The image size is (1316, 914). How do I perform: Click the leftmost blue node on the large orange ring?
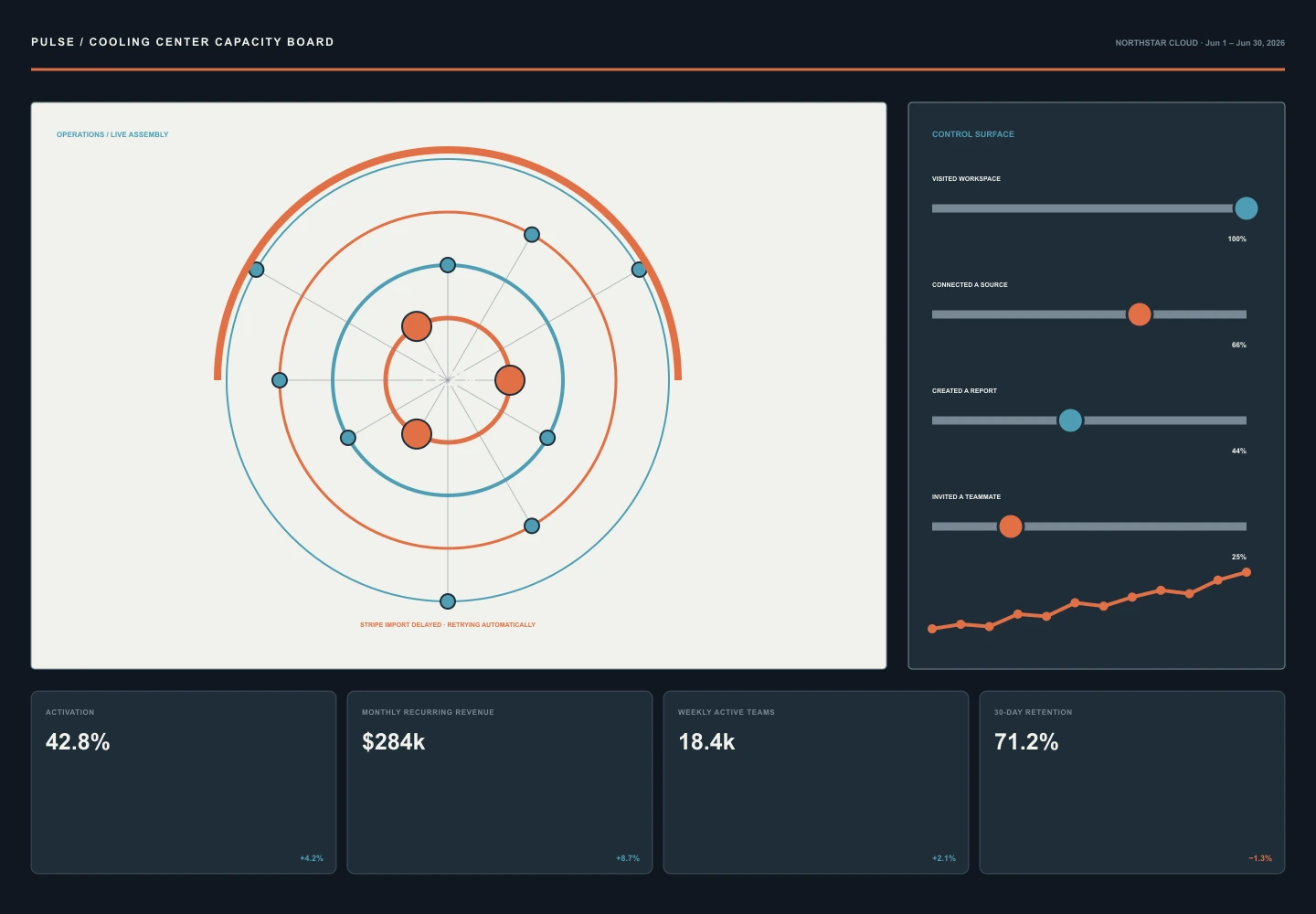tap(280, 380)
